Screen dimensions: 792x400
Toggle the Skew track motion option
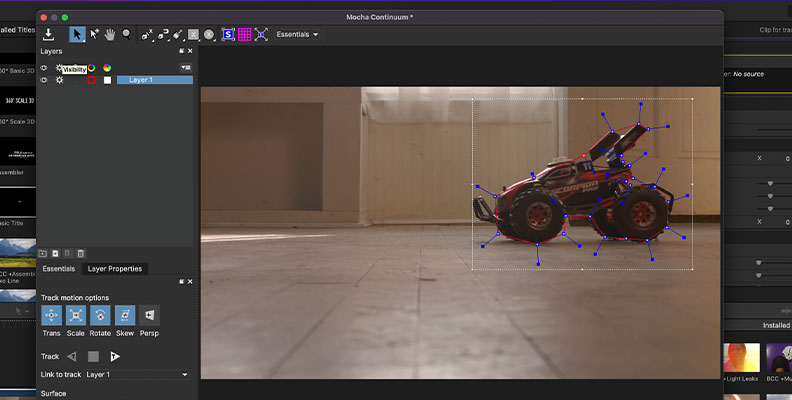coord(125,315)
